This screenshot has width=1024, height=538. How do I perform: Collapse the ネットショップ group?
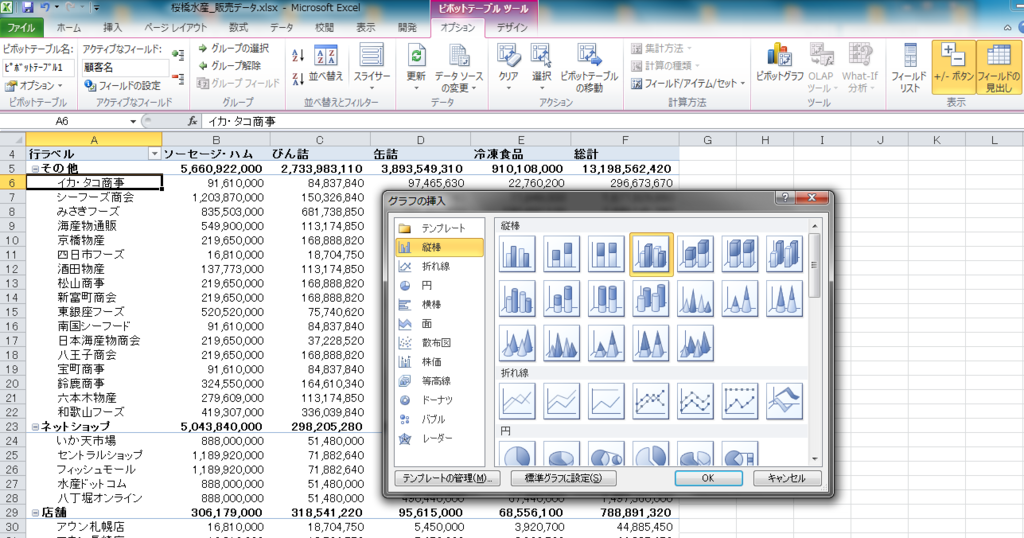coord(35,426)
